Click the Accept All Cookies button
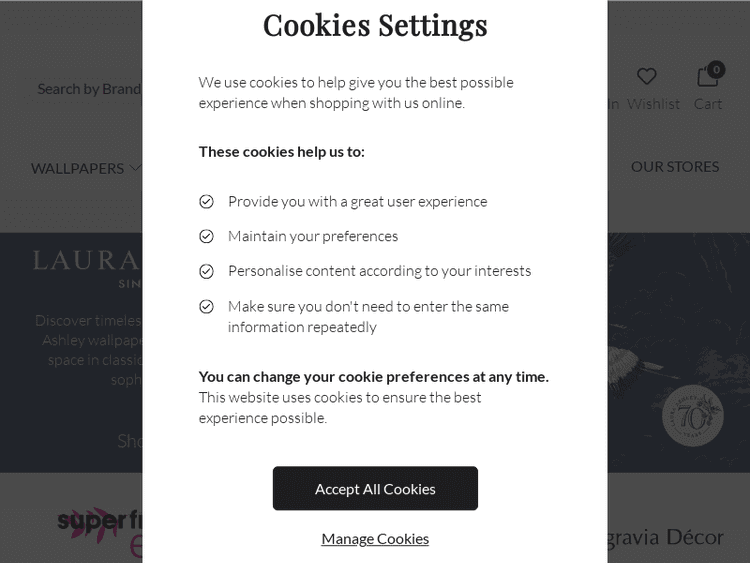 click(x=375, y=488)
